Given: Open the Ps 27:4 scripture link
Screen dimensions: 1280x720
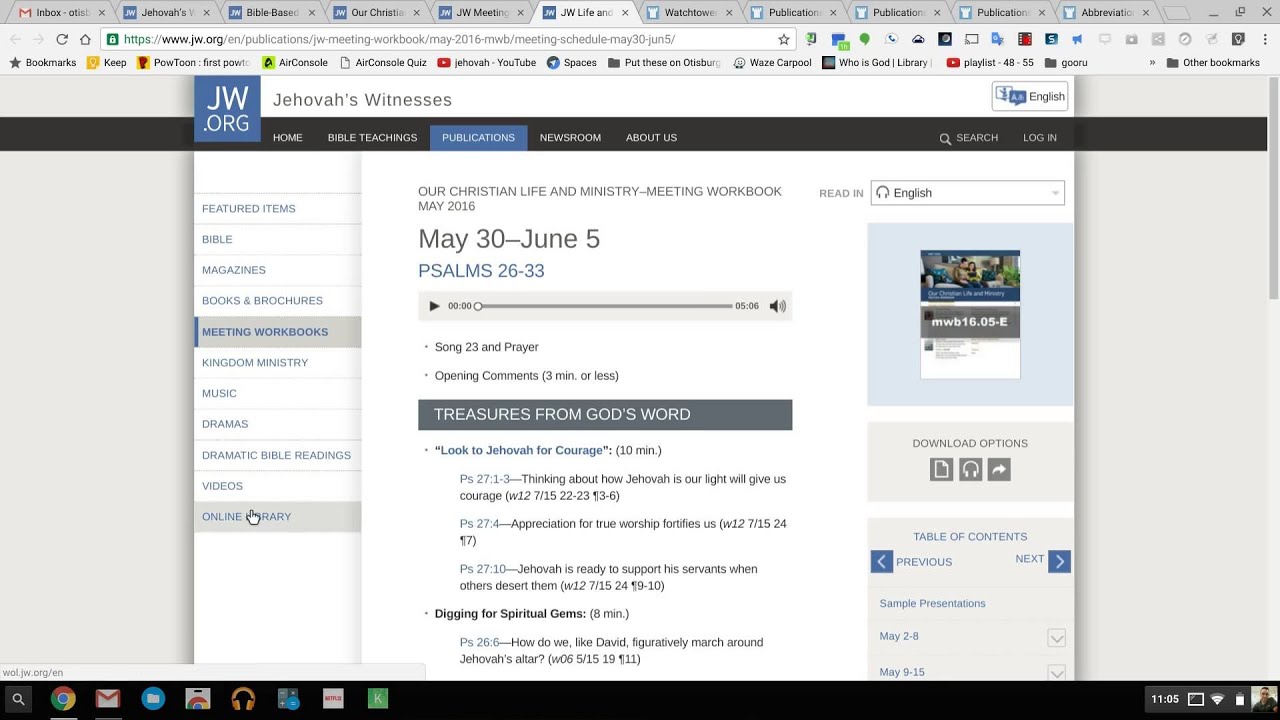Looking at the screenshot, I should (479, 524).
